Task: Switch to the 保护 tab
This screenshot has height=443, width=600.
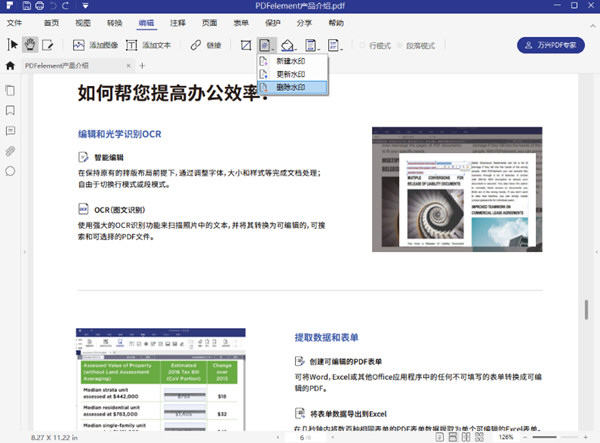Action: pyautogui.click(x=272, y=23)
